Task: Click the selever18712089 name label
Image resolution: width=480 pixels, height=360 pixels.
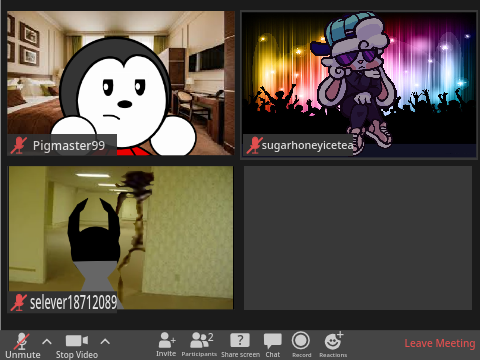Action: tap(73, 303)
